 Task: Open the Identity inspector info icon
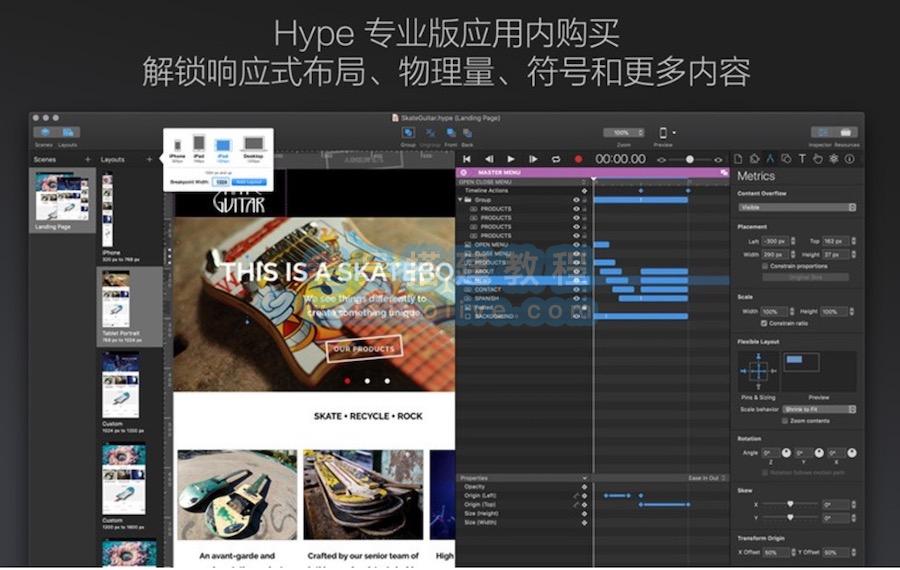[x=849, y=159]
